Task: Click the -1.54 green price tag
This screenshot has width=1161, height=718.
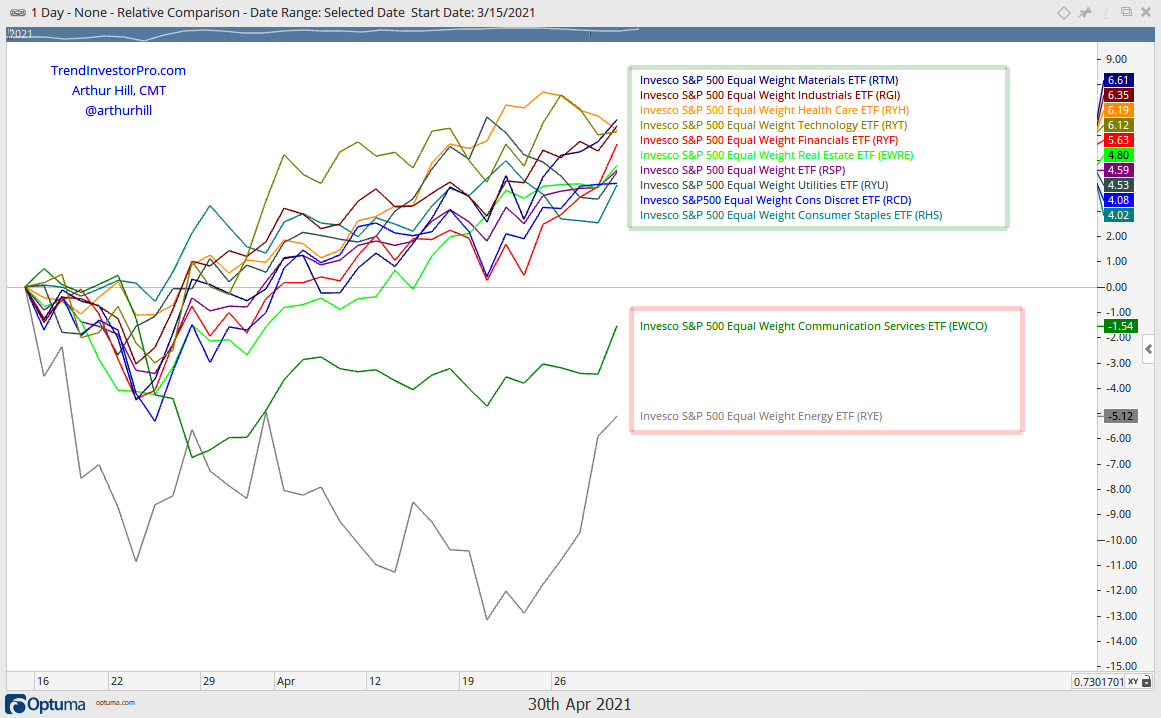Action: tap(1120, 326)
